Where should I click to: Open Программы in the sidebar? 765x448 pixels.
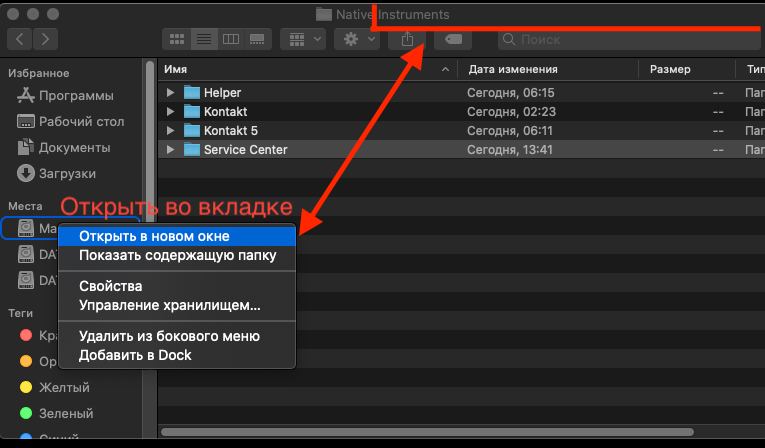76,96
